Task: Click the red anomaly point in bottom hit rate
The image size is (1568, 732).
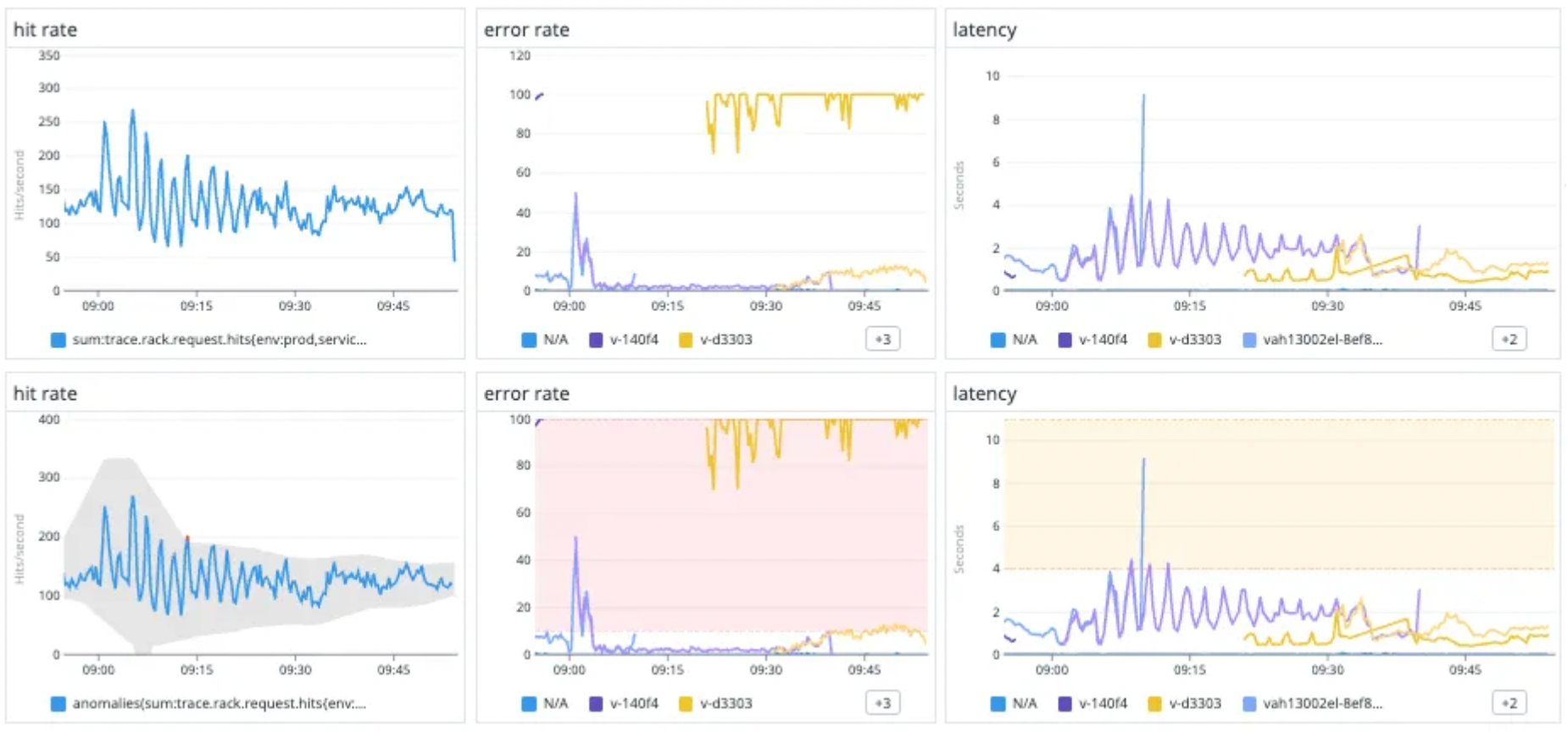Action: point(187,537)
